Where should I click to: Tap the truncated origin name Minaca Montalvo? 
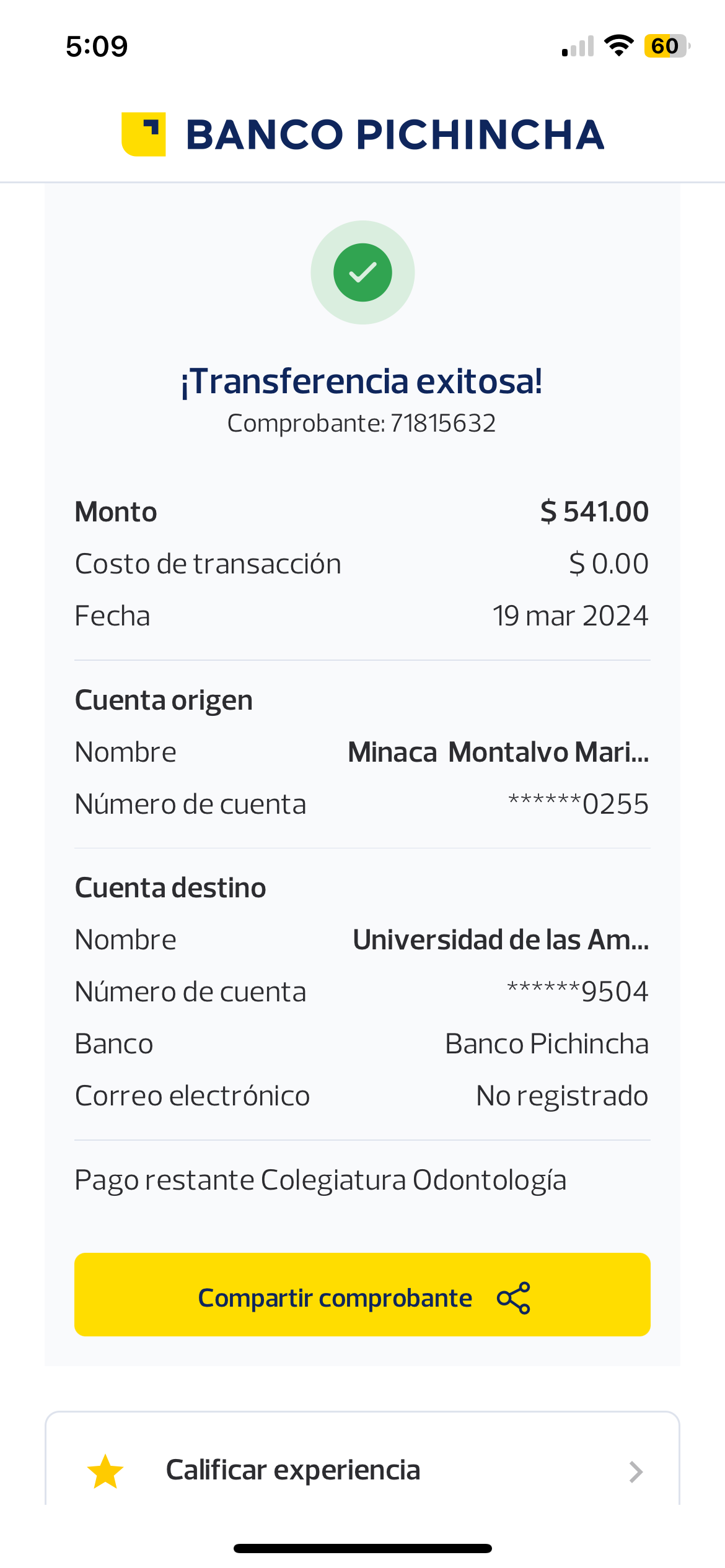498,752
